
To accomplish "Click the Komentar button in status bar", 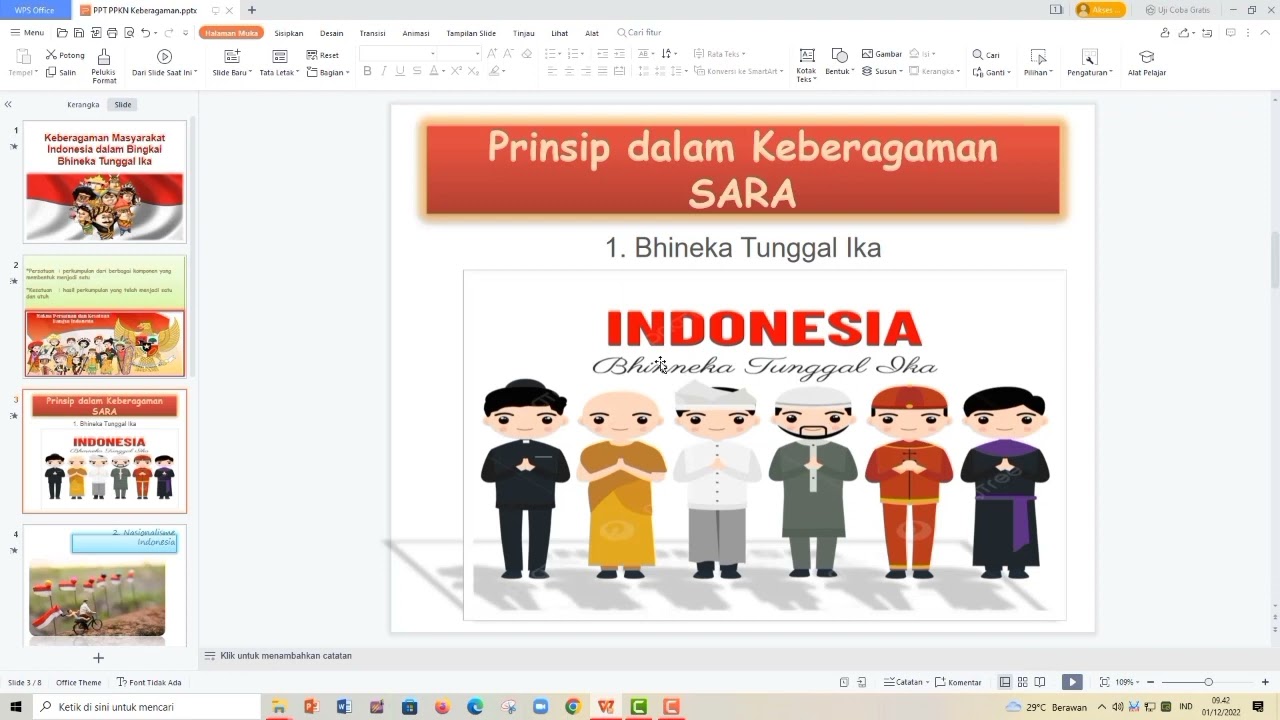I will point(958,682).
